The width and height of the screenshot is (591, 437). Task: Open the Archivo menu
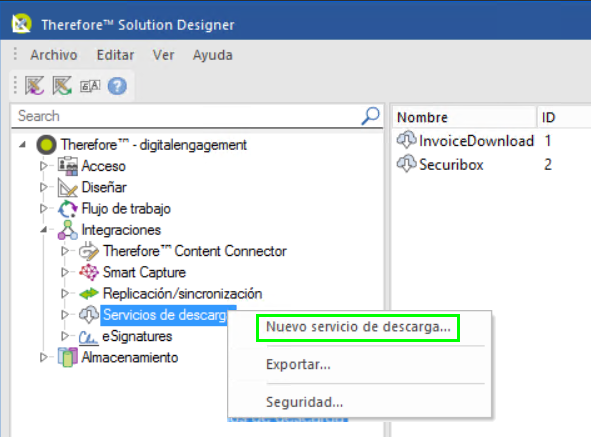pos(54,55)
